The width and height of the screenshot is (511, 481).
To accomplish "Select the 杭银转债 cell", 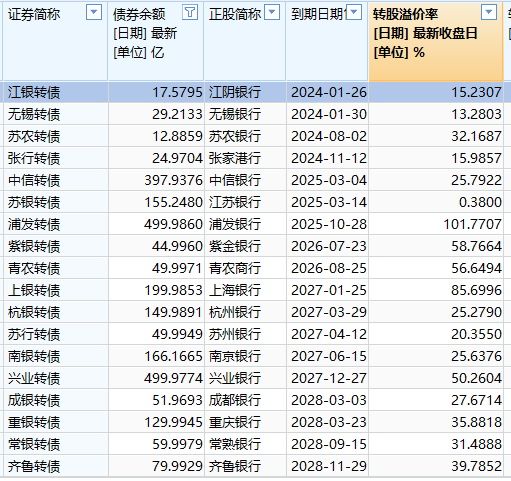I will (56, 312).
